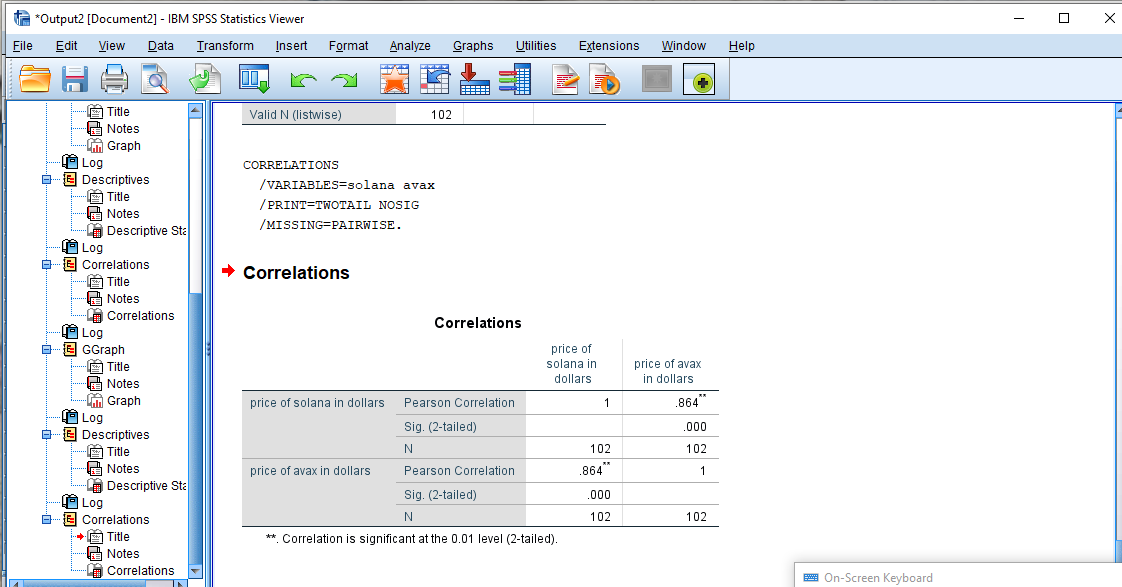Collapse the Descriptives node just below GGraph's Log
The width and height of the screenshot is (1122, 587).
pyautogui.click(x=47, y=435)
